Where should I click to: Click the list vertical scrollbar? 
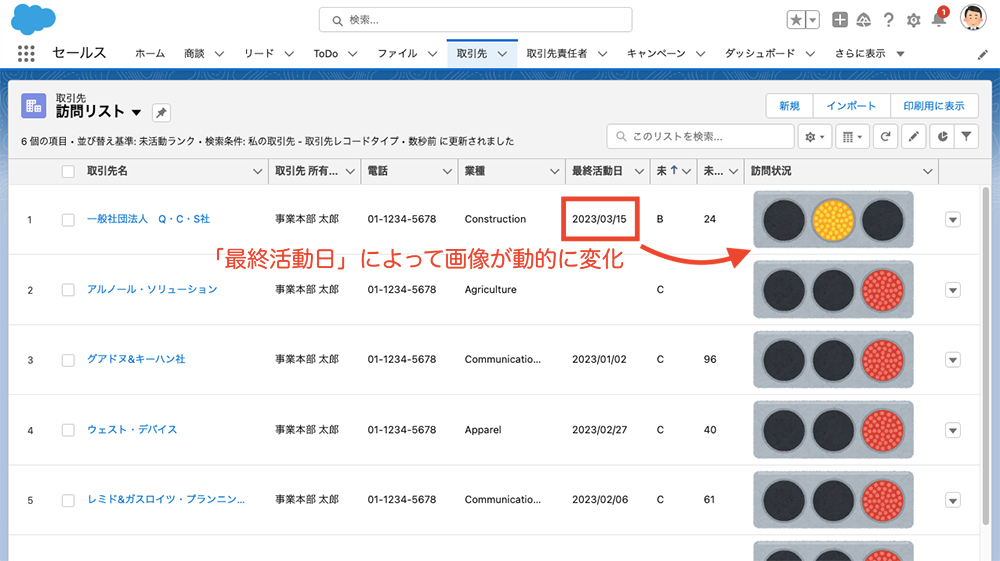click(985, 357)
